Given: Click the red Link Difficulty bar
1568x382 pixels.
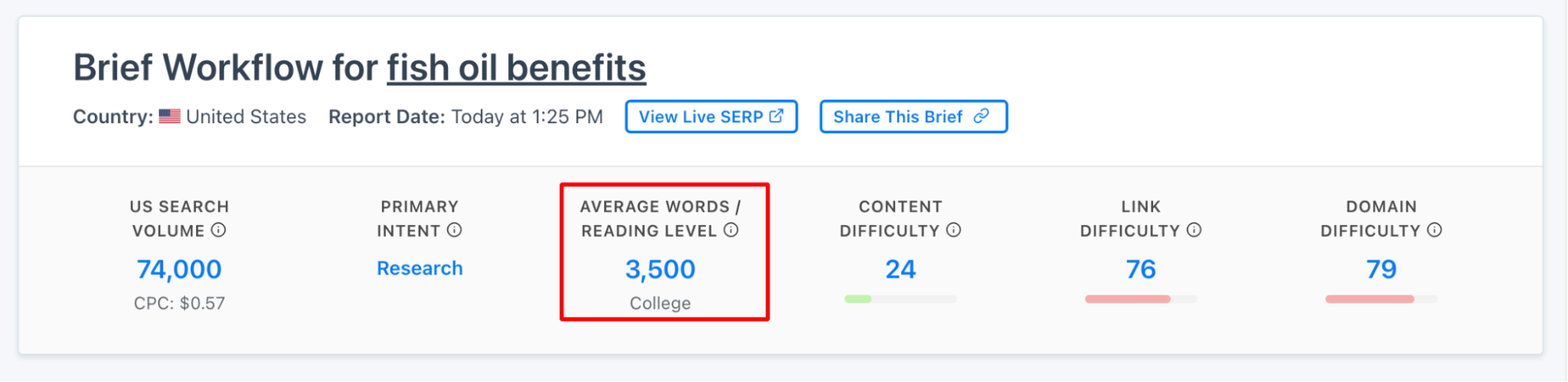Looking at the screenshot, I should click(1127, 299).
